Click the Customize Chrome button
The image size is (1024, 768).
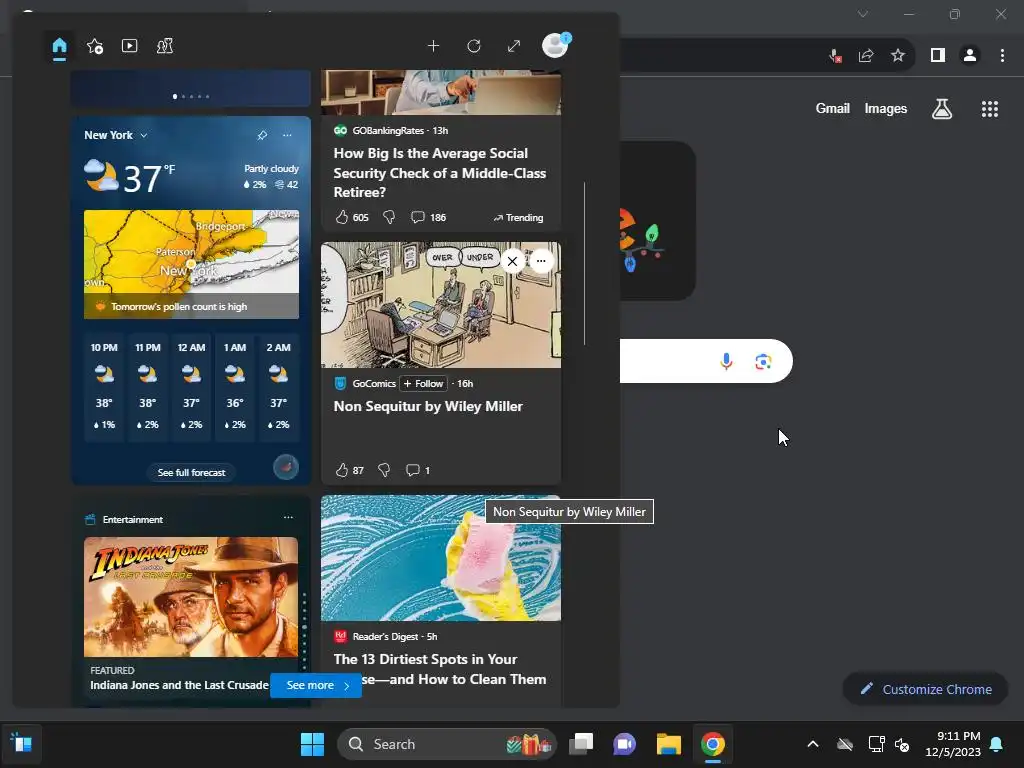pyautogui.click(x=925, y=689)
